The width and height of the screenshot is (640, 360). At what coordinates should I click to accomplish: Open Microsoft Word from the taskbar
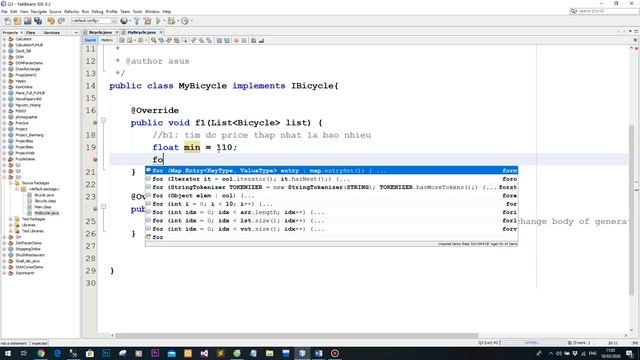click(318, 353)
